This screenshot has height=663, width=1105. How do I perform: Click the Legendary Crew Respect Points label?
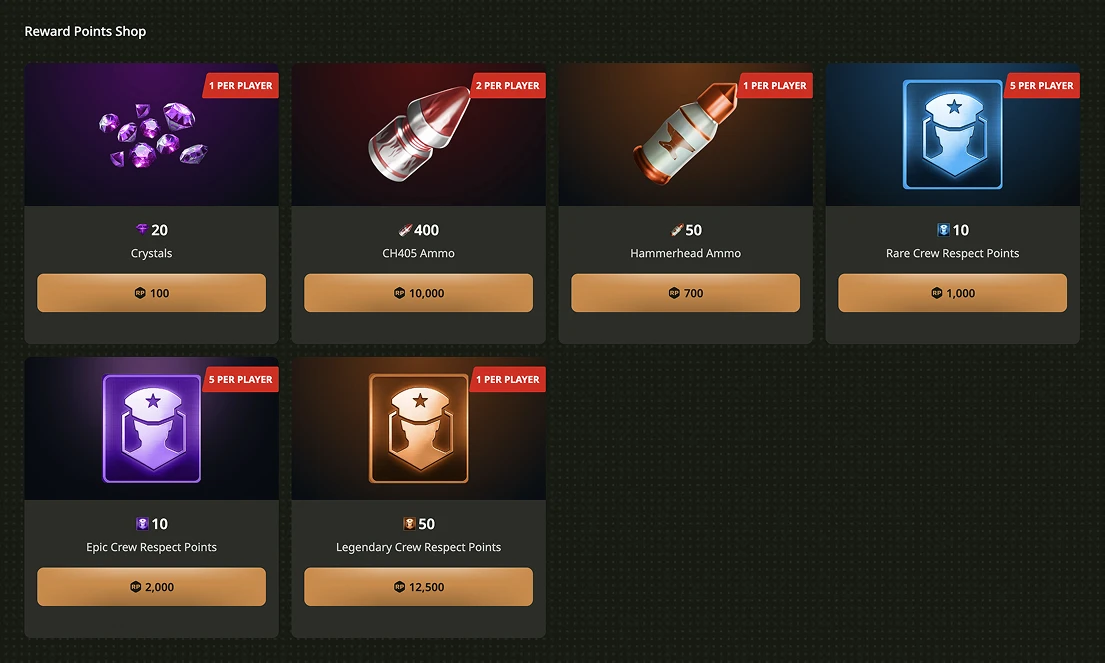pyautogui.click(x=419, y=547)
